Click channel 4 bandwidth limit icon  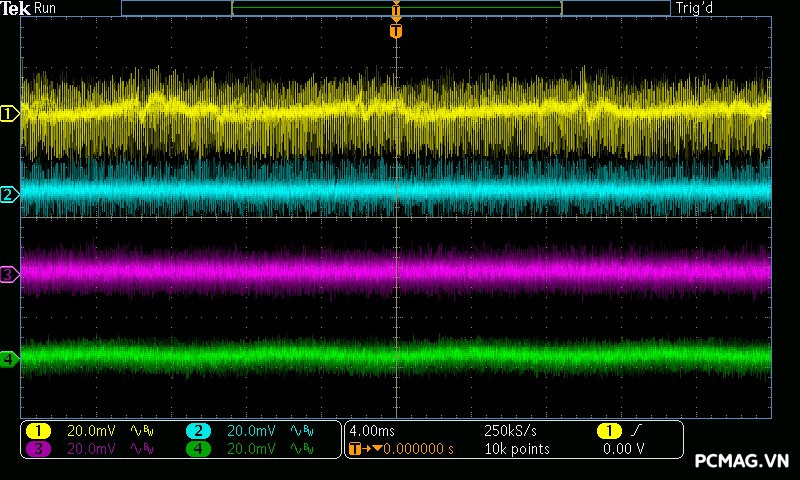point(301,449)
